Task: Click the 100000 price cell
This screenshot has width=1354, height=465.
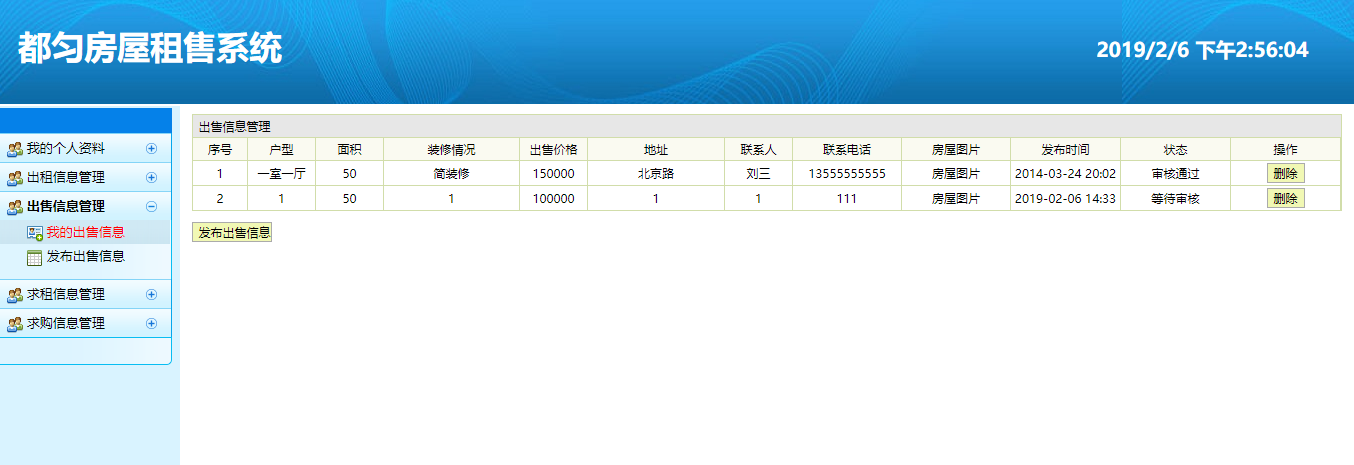Action: (x=553, y=199)
